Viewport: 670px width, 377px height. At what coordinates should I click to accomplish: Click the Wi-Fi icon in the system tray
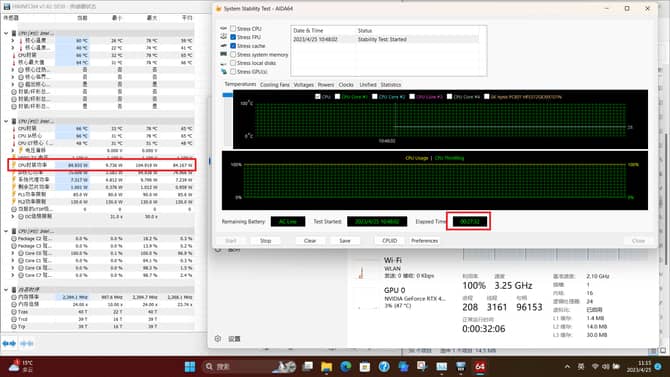pos(595,367)
